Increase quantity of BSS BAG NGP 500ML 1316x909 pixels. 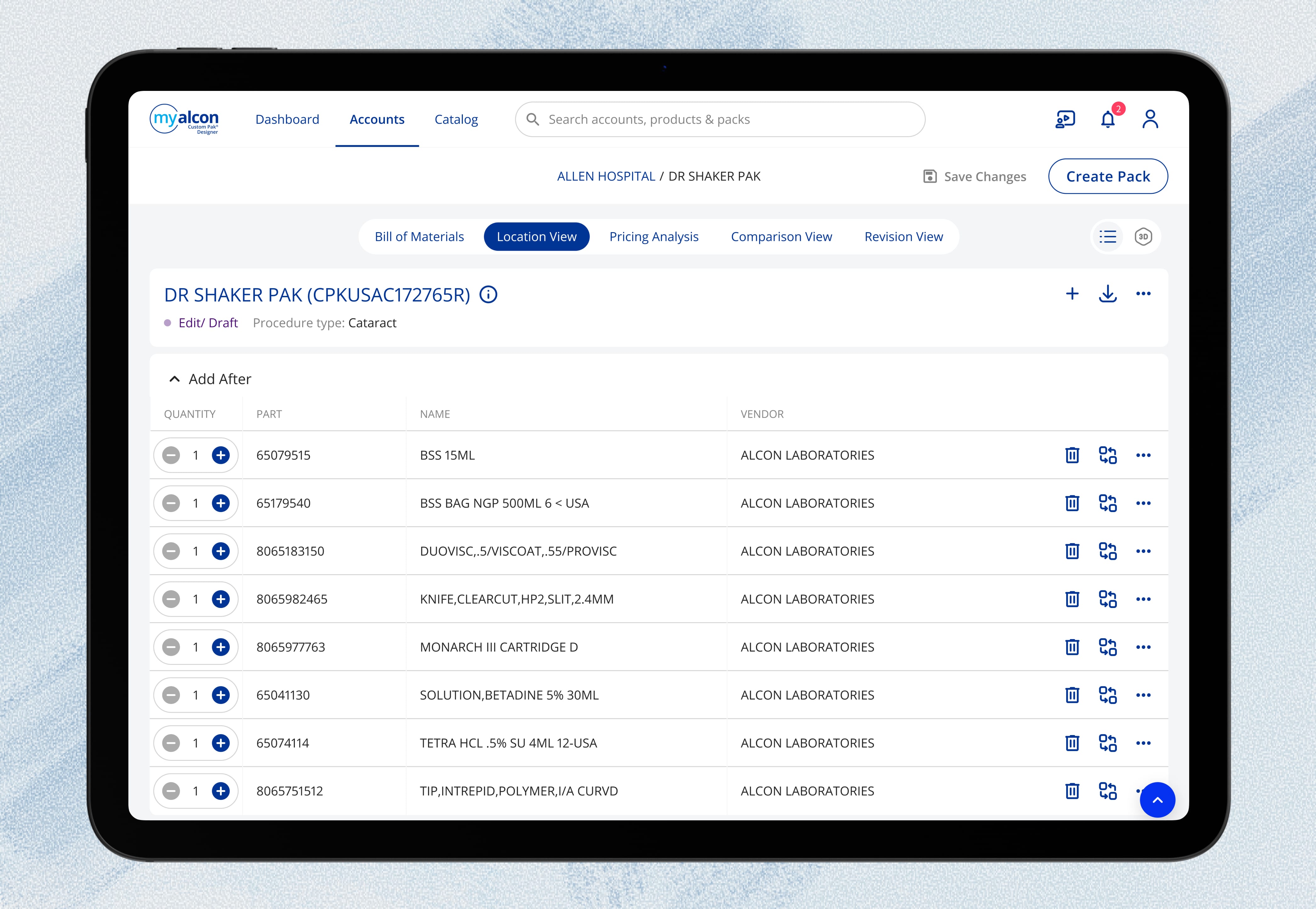click(x=221, y=503)
